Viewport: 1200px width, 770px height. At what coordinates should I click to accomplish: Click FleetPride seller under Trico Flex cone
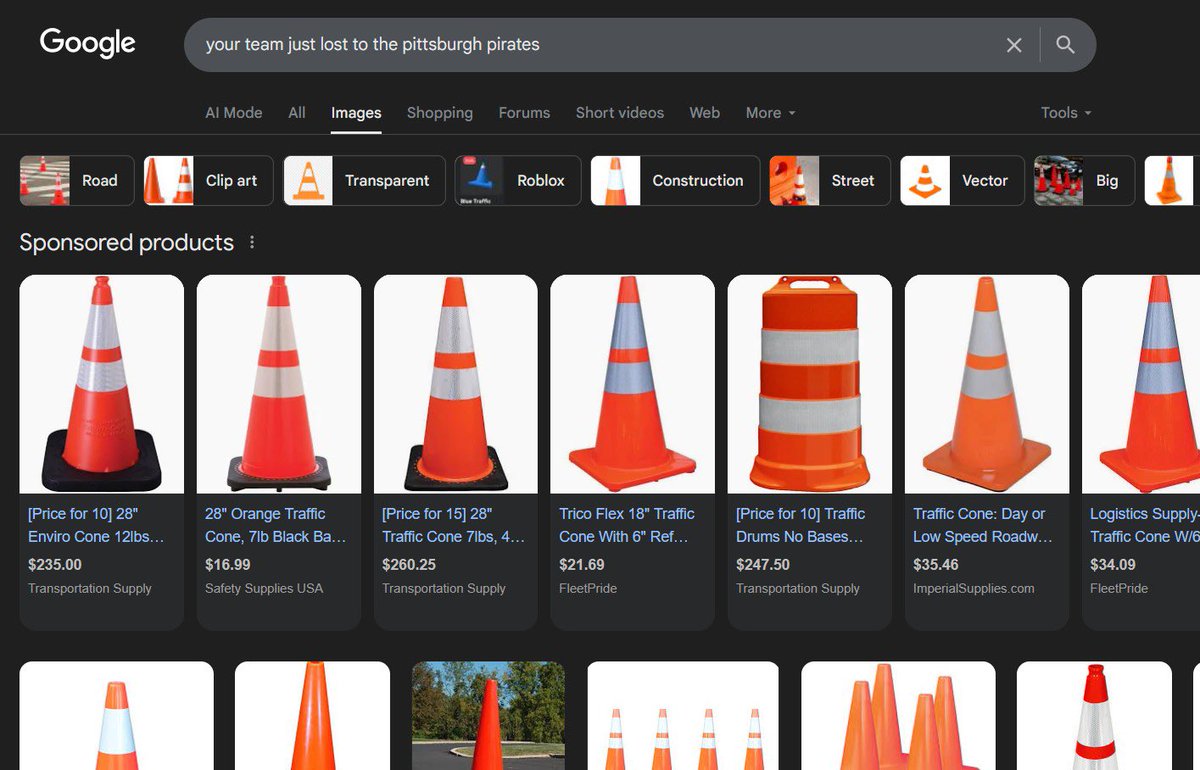point(588,589)
